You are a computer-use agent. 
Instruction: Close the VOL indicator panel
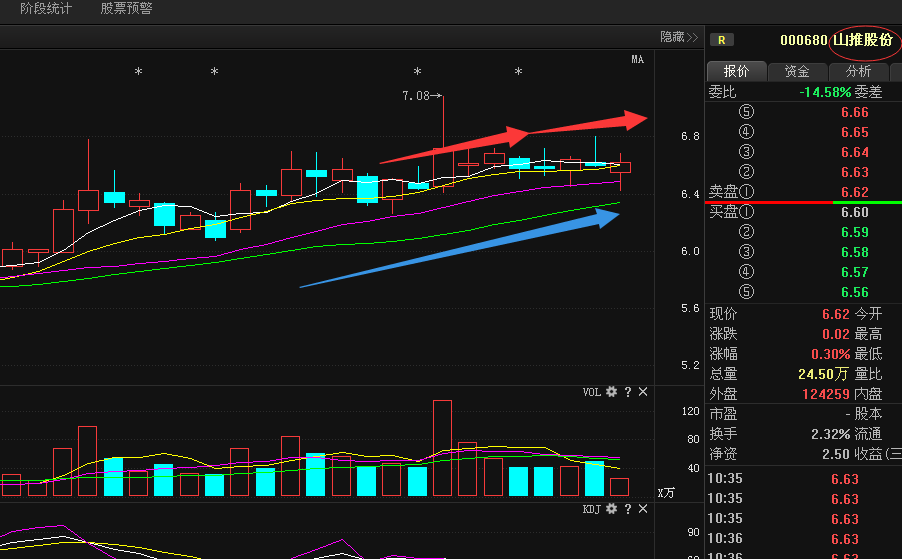pyautogui.click(x=643, y=392)
